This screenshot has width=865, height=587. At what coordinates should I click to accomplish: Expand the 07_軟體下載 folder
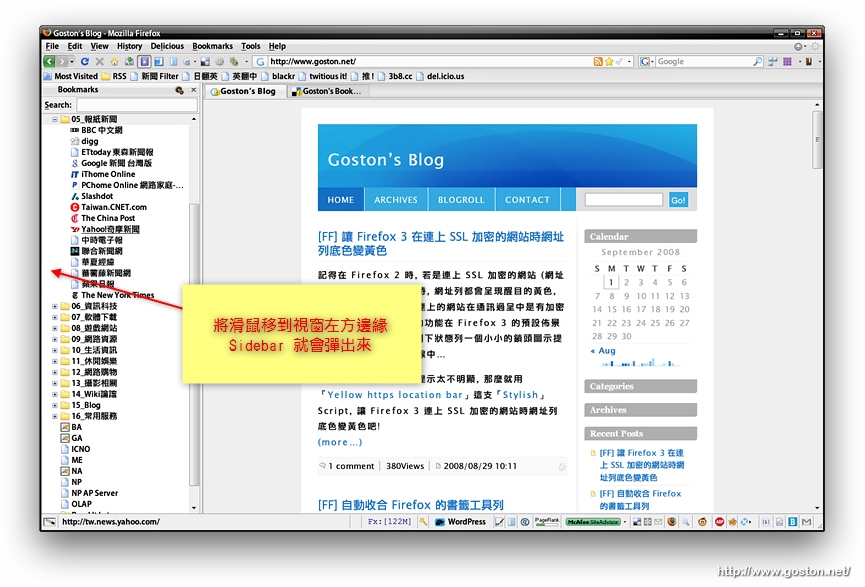click(x=55, y=317)
